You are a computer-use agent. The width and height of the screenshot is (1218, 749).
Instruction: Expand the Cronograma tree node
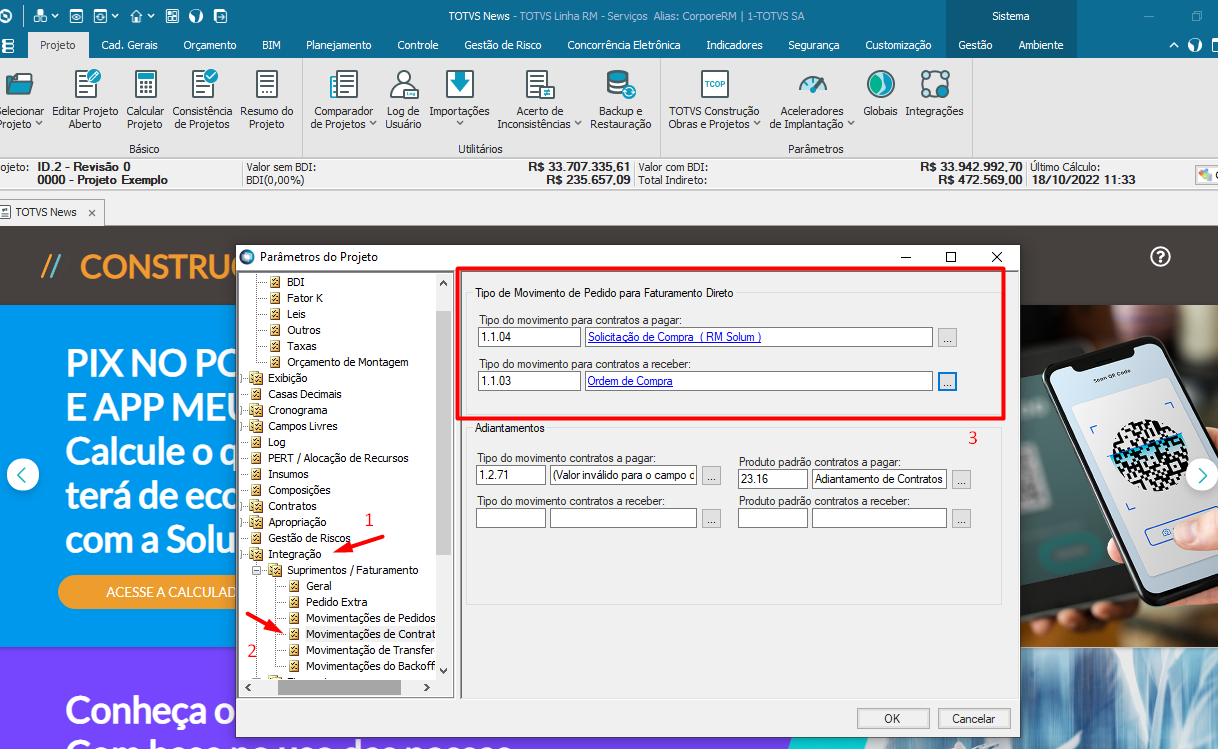(x=243, y=410)
